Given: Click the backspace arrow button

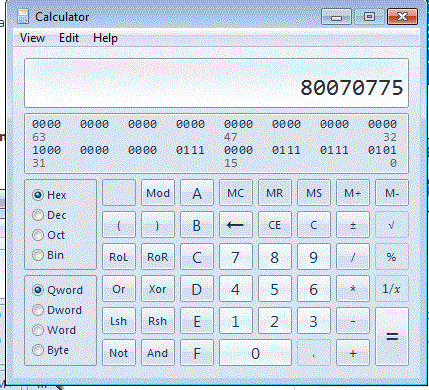Looking at the screenshot, I should click(236, 225).
